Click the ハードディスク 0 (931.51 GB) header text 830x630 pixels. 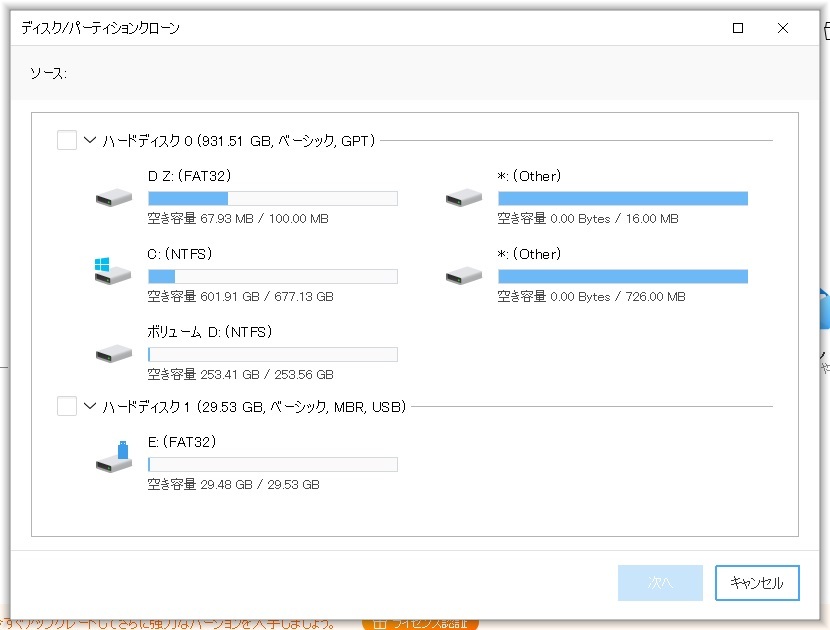tap(239, 141)
